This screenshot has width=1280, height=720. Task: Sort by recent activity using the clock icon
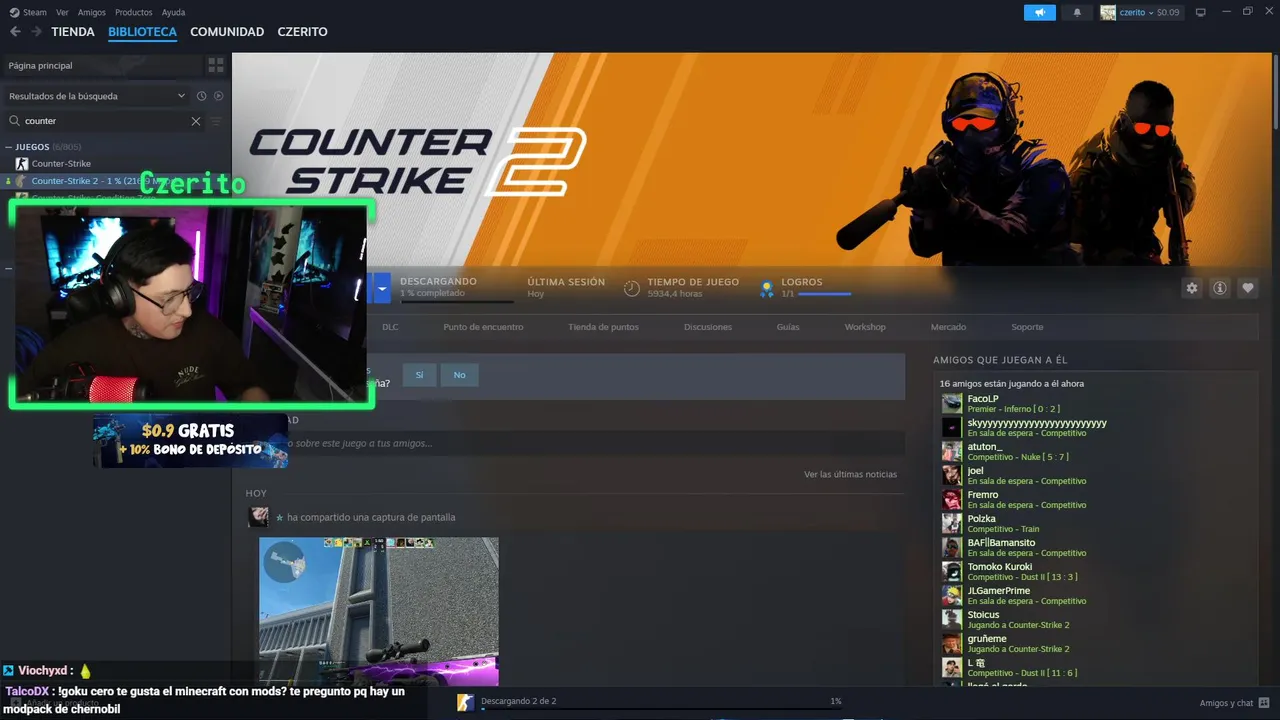point(201,96)
